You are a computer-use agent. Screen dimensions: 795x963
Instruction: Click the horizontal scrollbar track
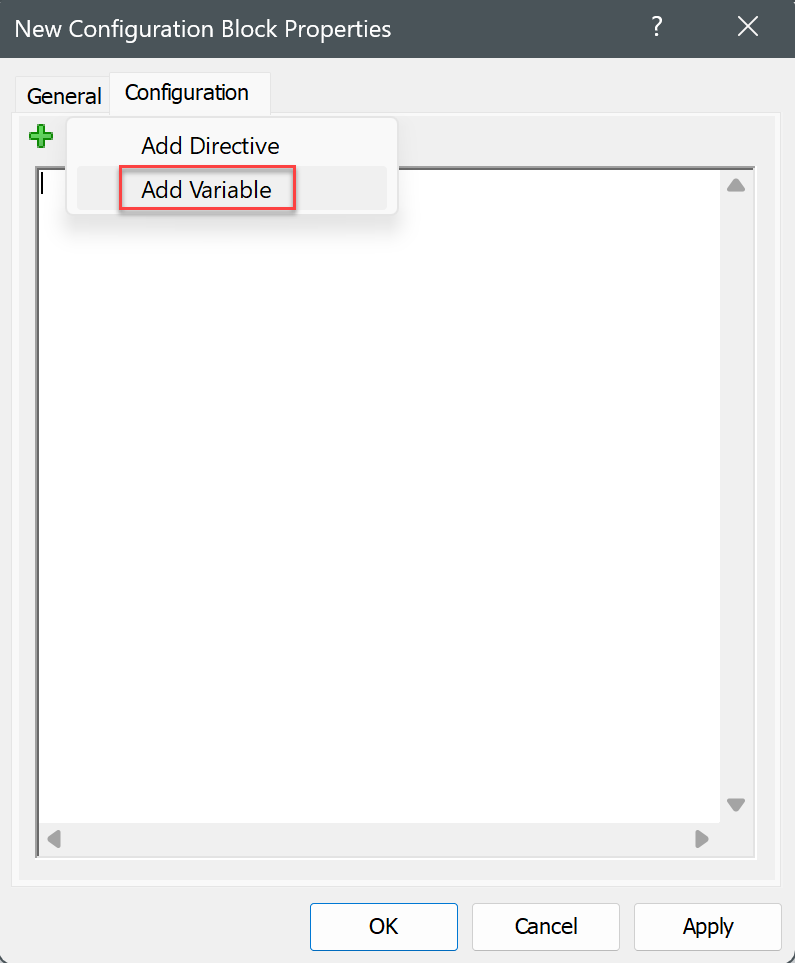pos(378,839)
